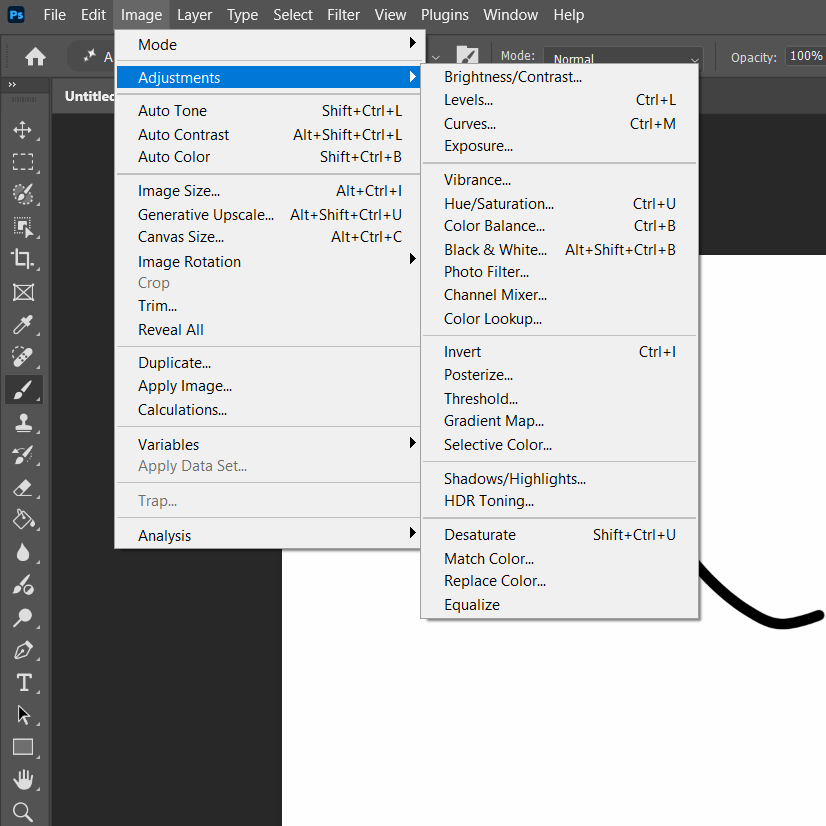
Task: Expand the Image Rotation submenu
Action: [x=268, y=261]
